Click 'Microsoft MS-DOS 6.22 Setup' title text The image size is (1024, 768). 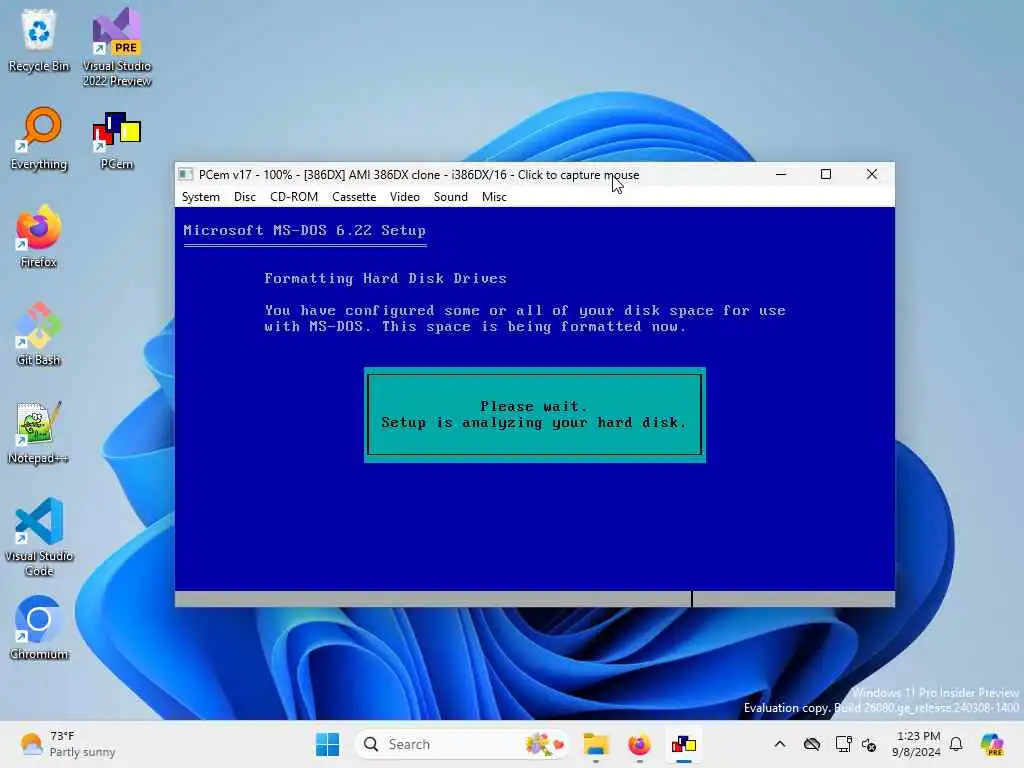[304, 231]
